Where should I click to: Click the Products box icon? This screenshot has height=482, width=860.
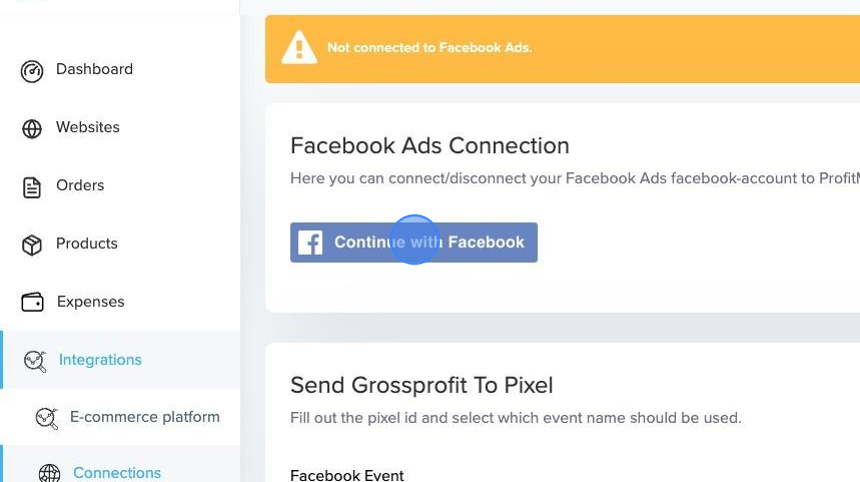(32, 245)
